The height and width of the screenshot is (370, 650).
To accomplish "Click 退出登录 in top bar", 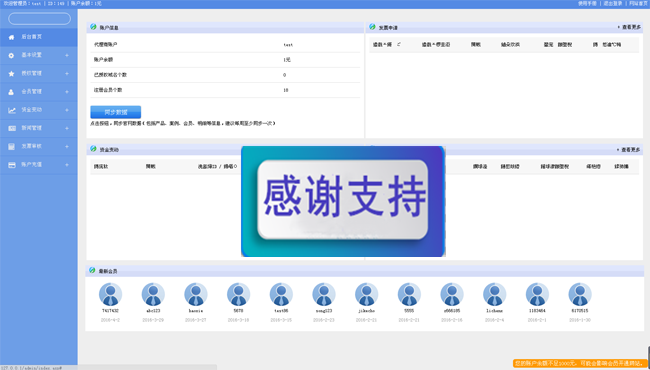I will (x=613, y=3).
